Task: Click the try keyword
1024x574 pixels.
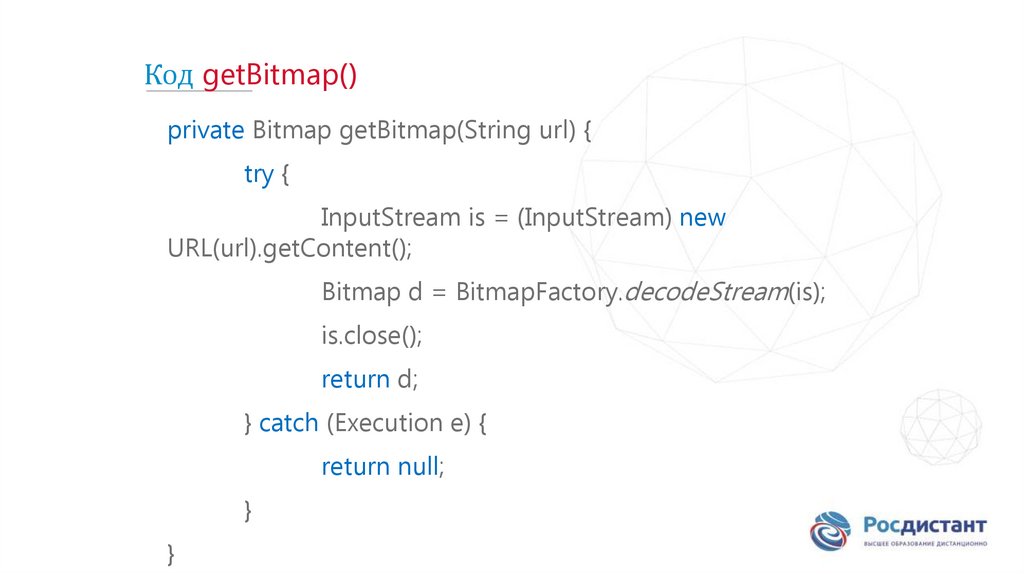Action: click(258, 174)
